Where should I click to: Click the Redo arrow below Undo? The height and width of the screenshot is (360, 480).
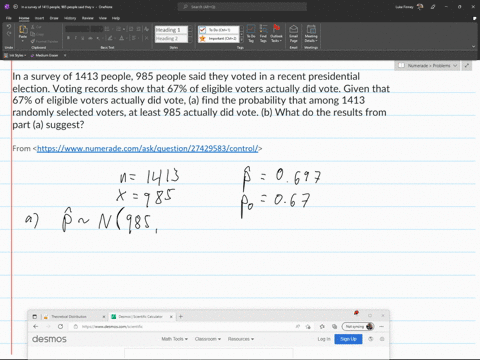(x=9, y=34)
